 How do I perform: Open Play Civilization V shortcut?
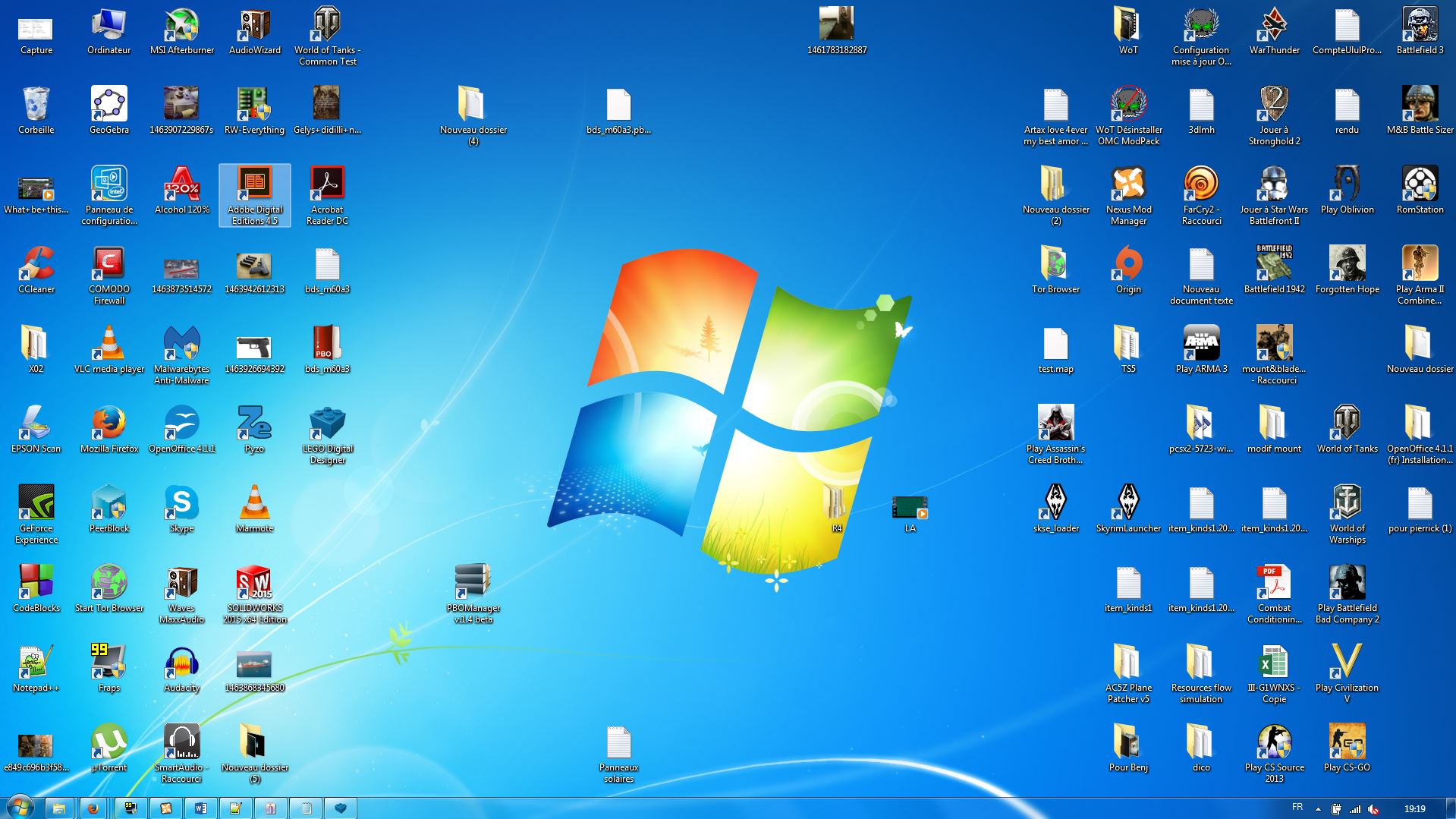pos(1348,675)
